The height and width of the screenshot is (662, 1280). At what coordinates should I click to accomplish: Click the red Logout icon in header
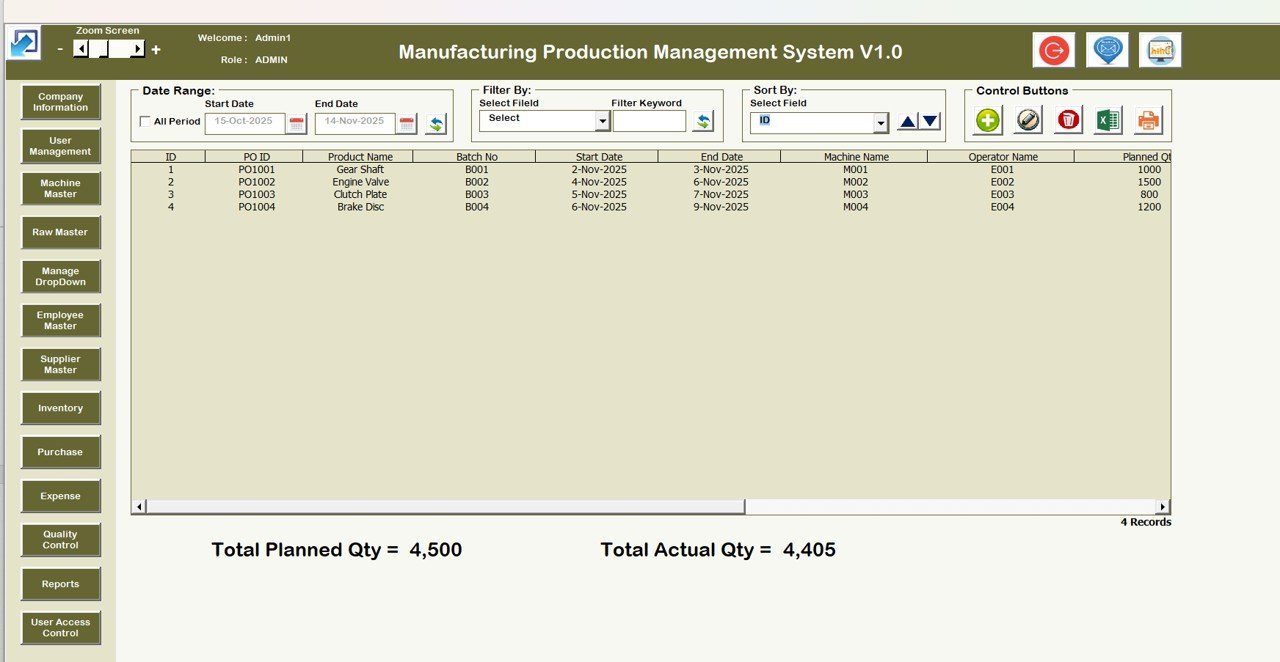click(1053, 50)
